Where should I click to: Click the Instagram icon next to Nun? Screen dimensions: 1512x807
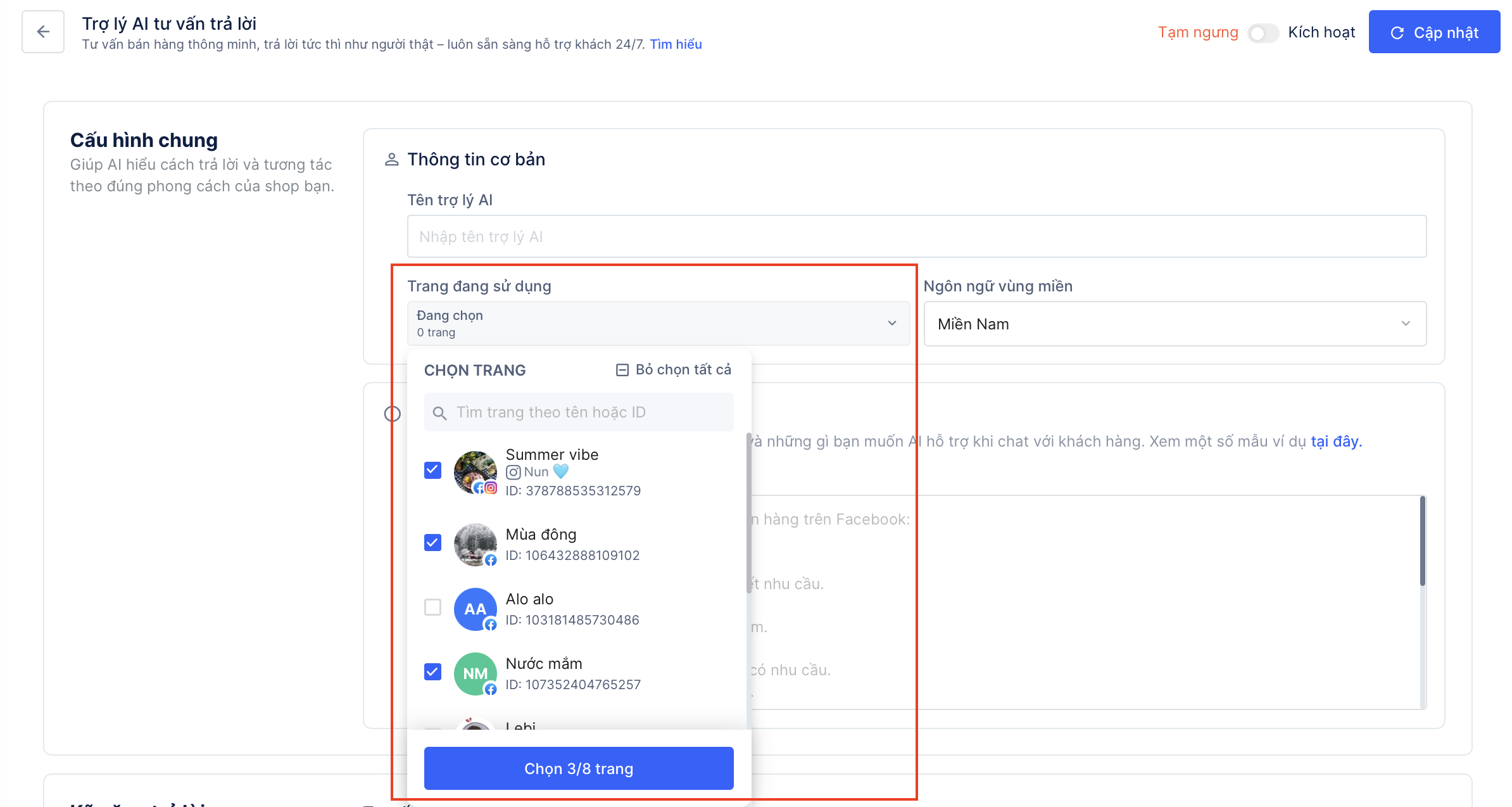pyautogui.click(x=513, y=473)
